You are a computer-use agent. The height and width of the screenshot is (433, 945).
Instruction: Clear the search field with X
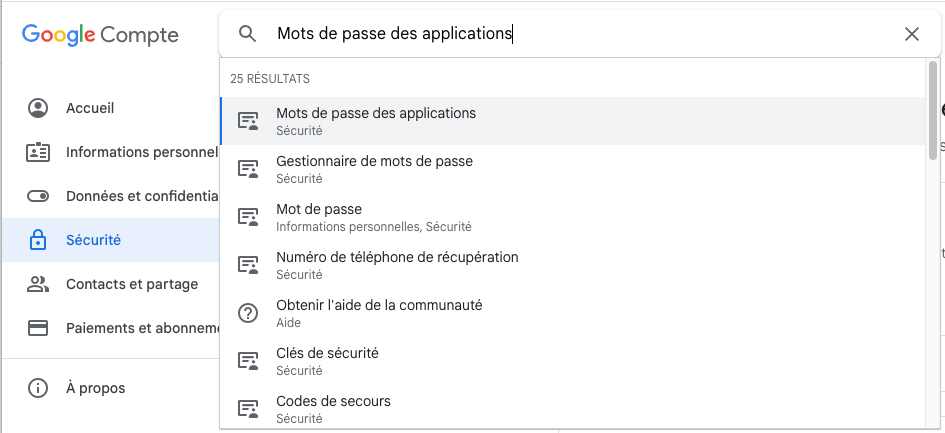point(911,34)
